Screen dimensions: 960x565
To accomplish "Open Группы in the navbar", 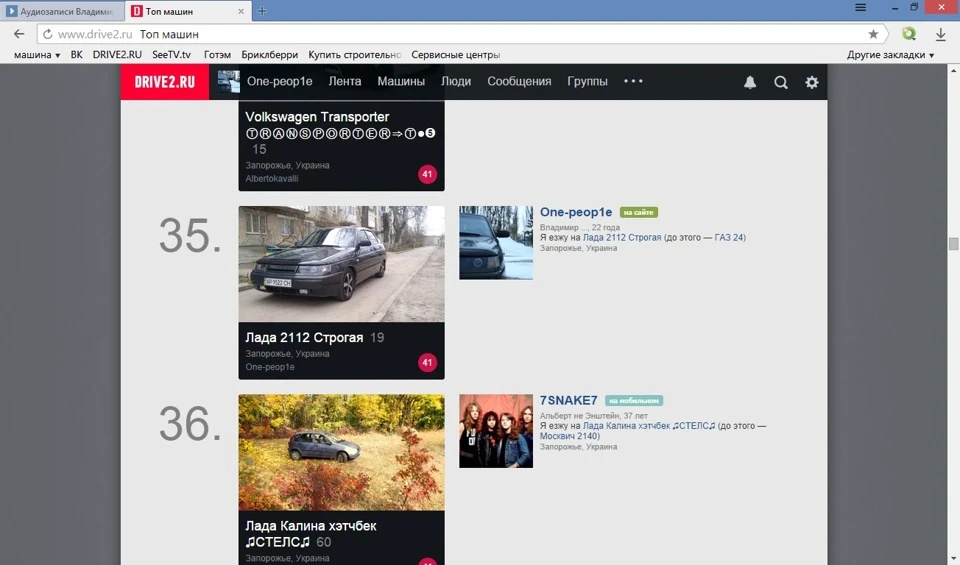I will [587, 81].
